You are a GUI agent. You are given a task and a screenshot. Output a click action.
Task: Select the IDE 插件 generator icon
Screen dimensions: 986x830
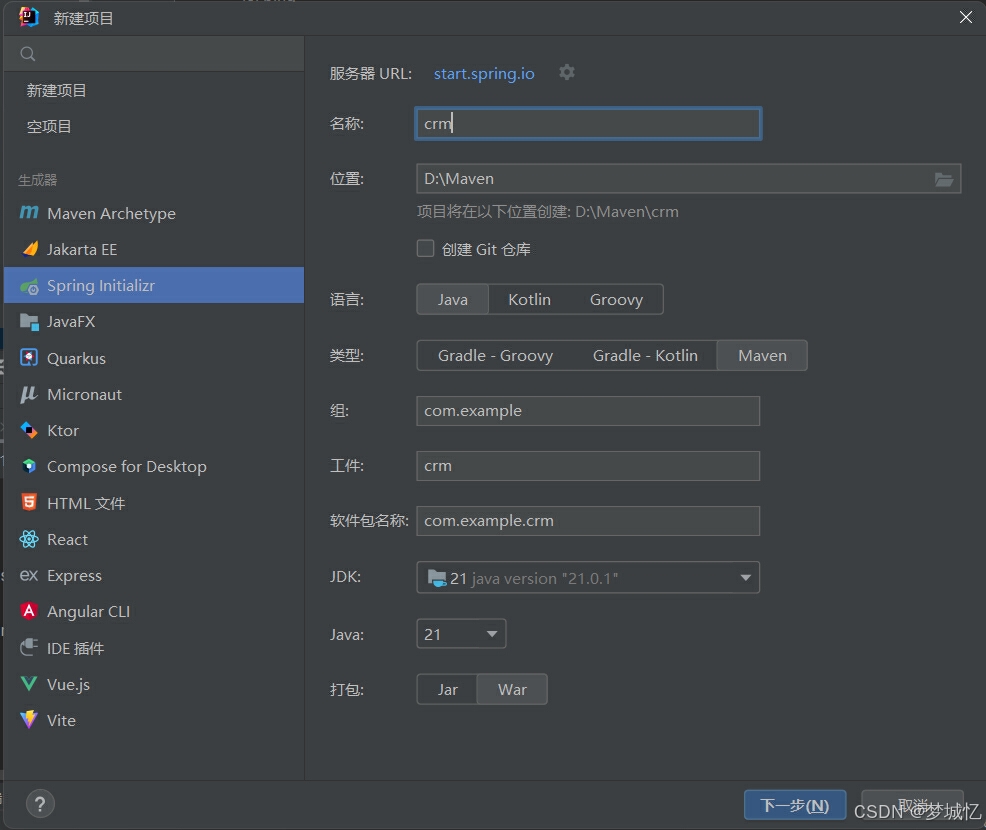click(x=29, y=647)
